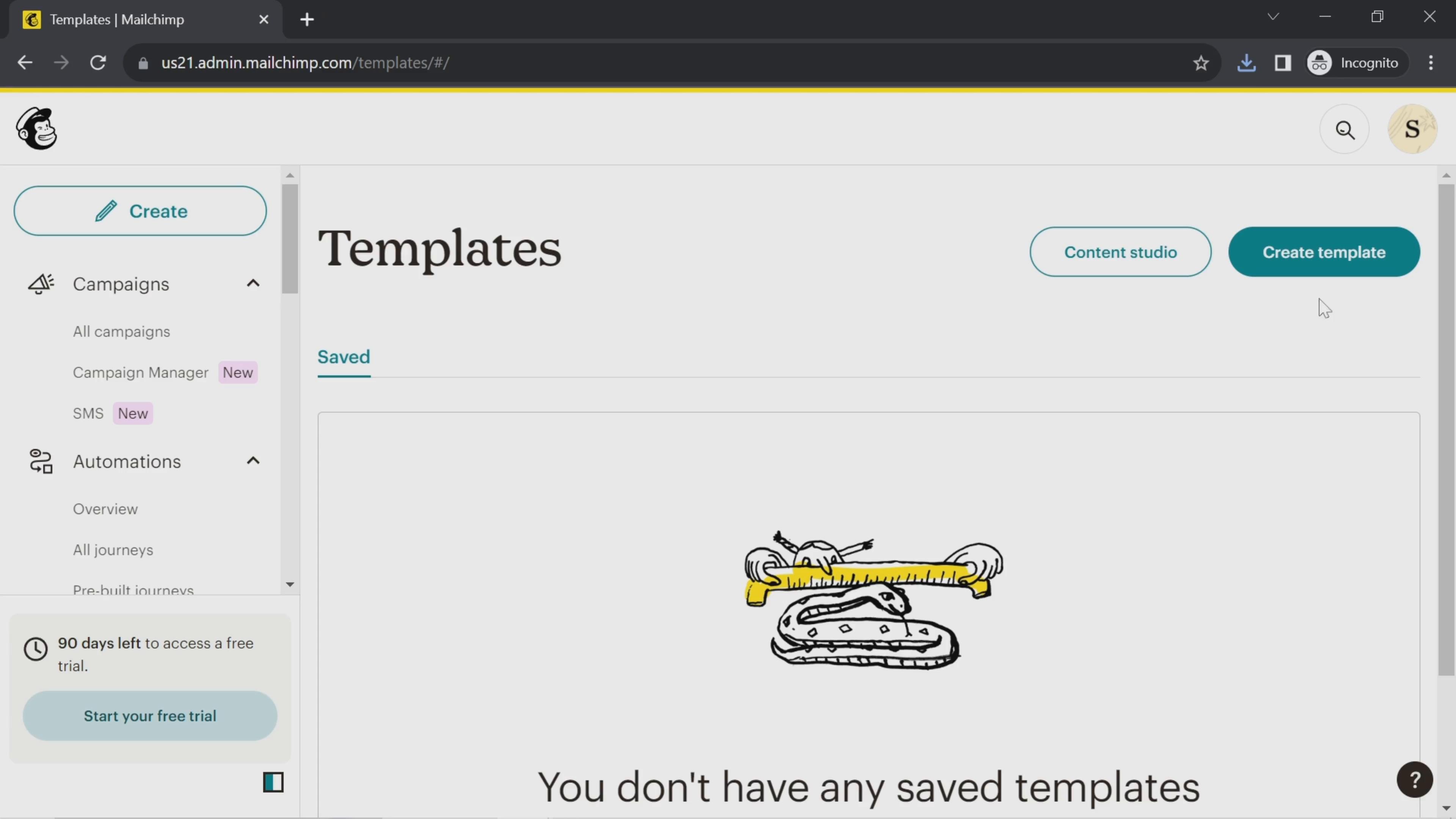Image resolution: width=1456 pixels, height=819 pixels.
Task: Collapse the Automations section
Action: pyautogui.click(x=253, y=461)
